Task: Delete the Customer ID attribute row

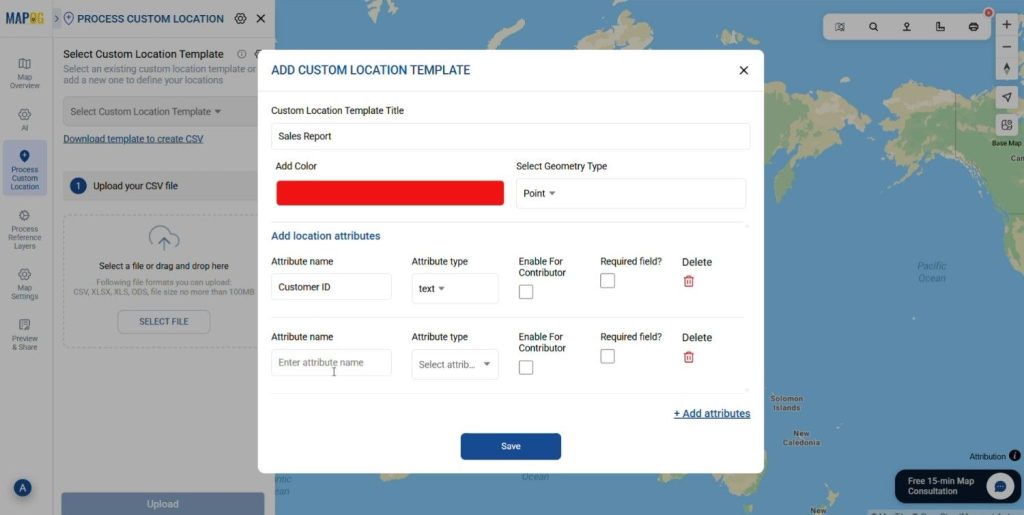Action: (688, 281)
